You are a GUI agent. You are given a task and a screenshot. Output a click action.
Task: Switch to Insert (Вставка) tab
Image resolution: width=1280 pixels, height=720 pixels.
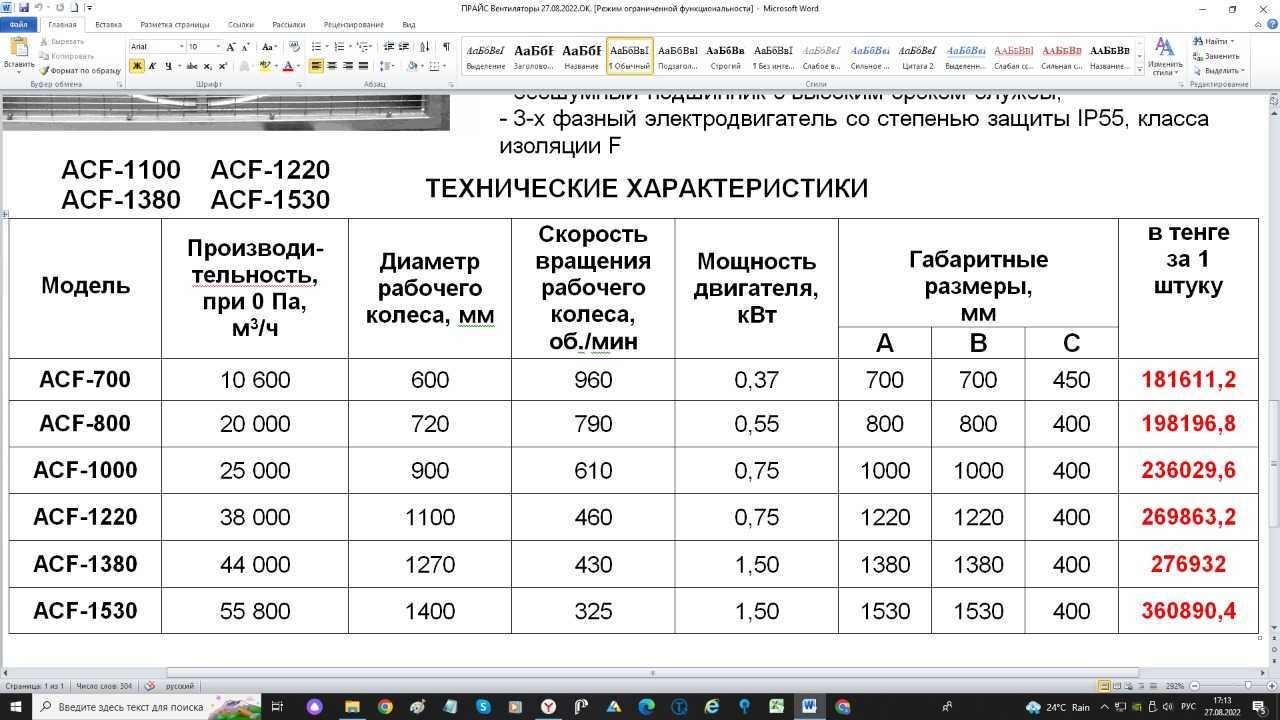[108, 24]
